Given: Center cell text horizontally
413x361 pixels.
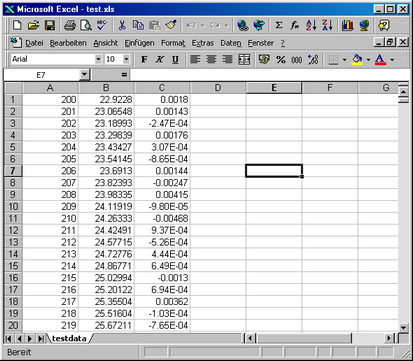Looking at the screenshot, I should 211,60.
